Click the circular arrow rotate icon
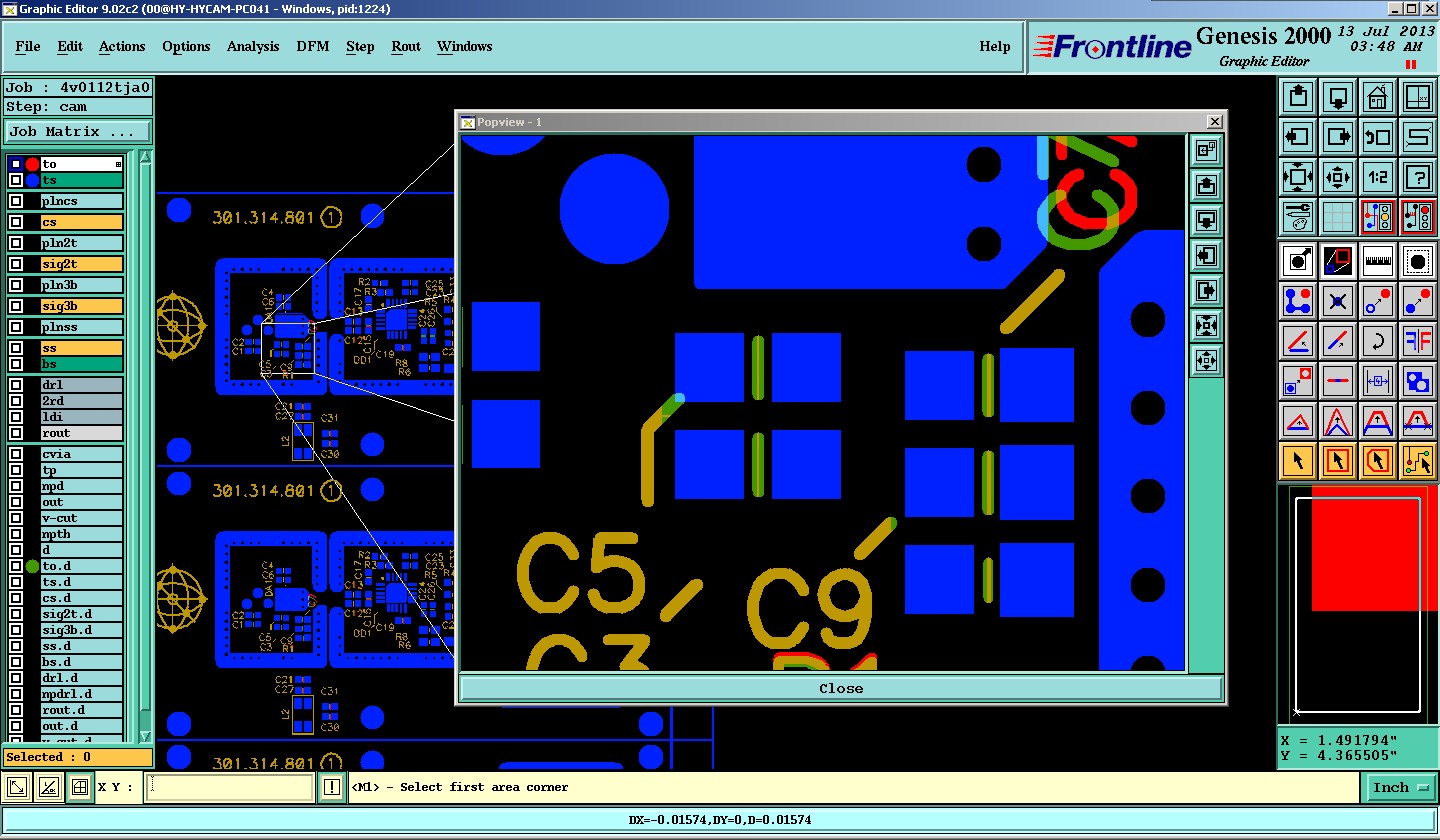The width and height of the screenshot is (1440, 840). [1378, 341]
